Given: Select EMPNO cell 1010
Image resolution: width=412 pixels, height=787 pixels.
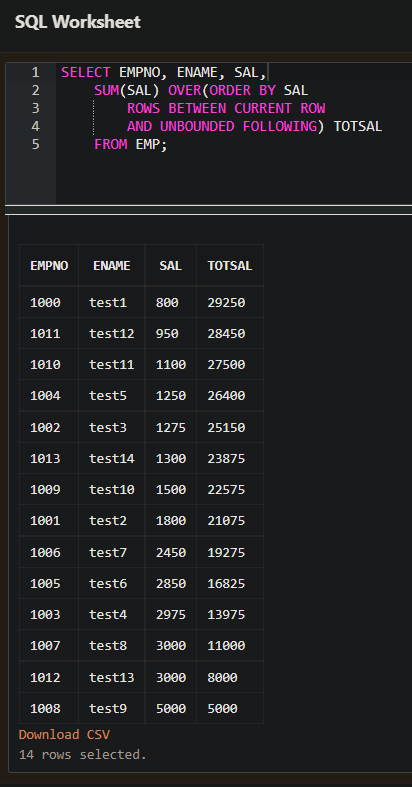Looking at the screenshot, I should pyautogui.click(x=49, y=364).
